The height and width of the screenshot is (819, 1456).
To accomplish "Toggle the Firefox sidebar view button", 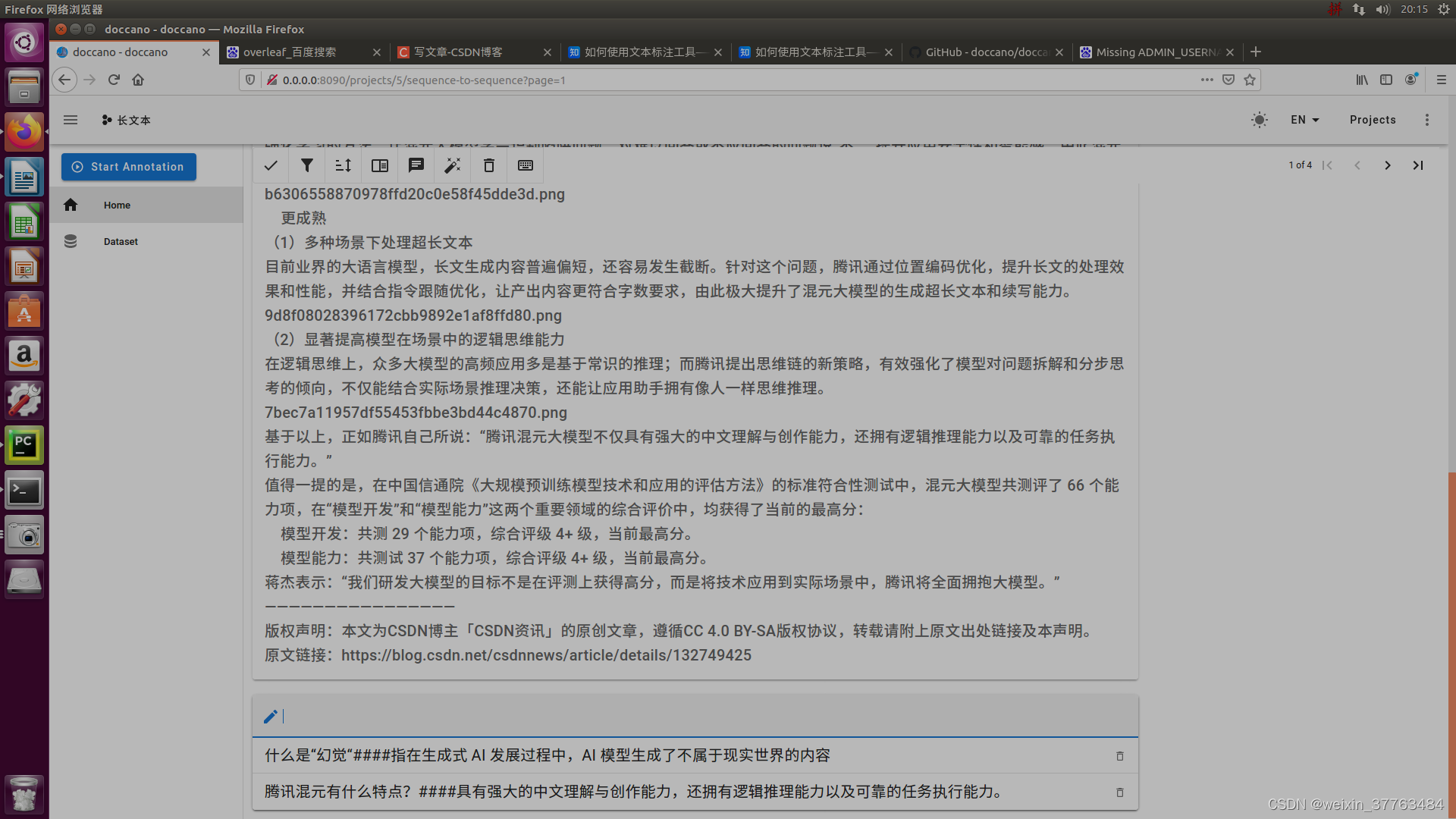I will [1386, 80].
